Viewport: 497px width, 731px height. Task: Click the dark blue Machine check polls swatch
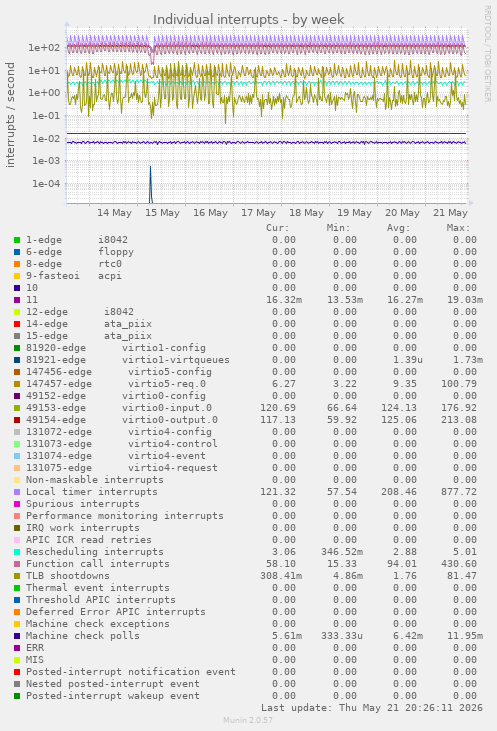click(17, 636)
